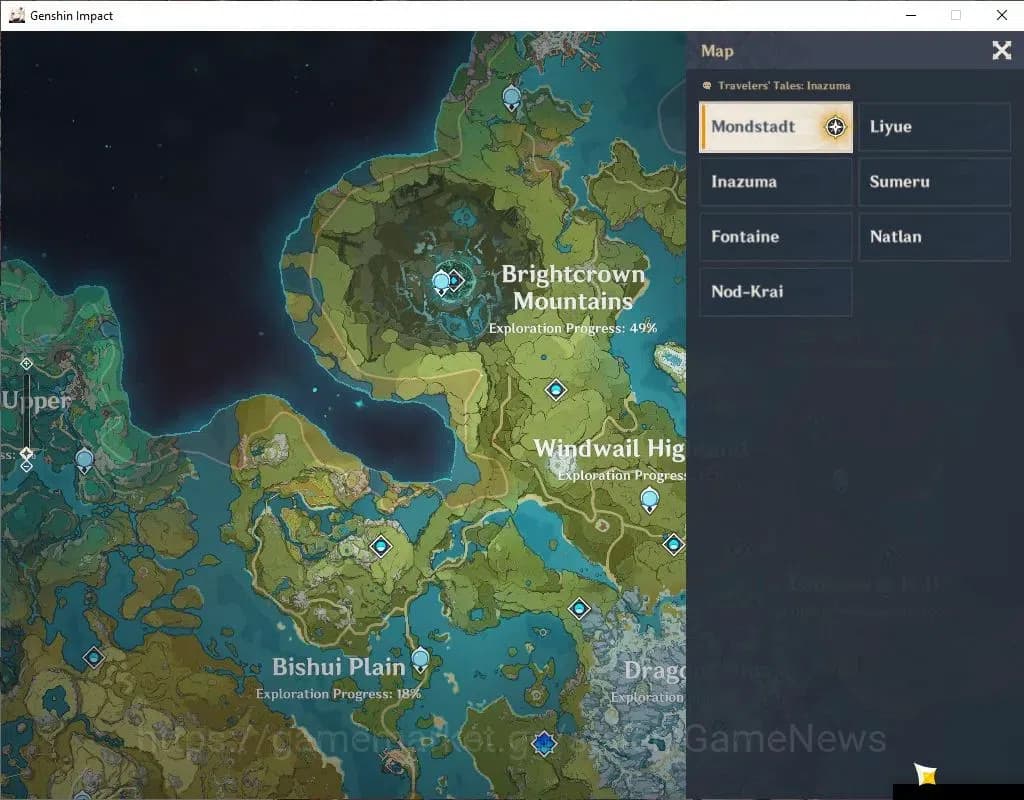Click the compass icon on Mondstadt button

coord(835,127)
